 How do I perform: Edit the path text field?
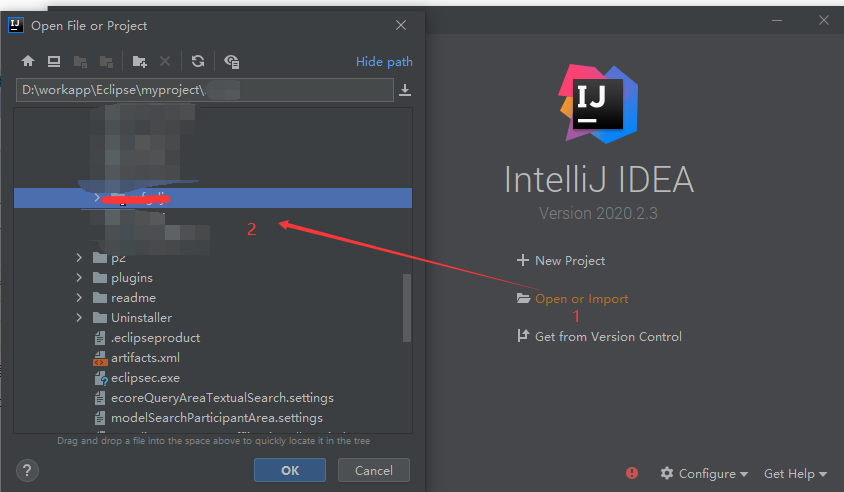point(205,90)
